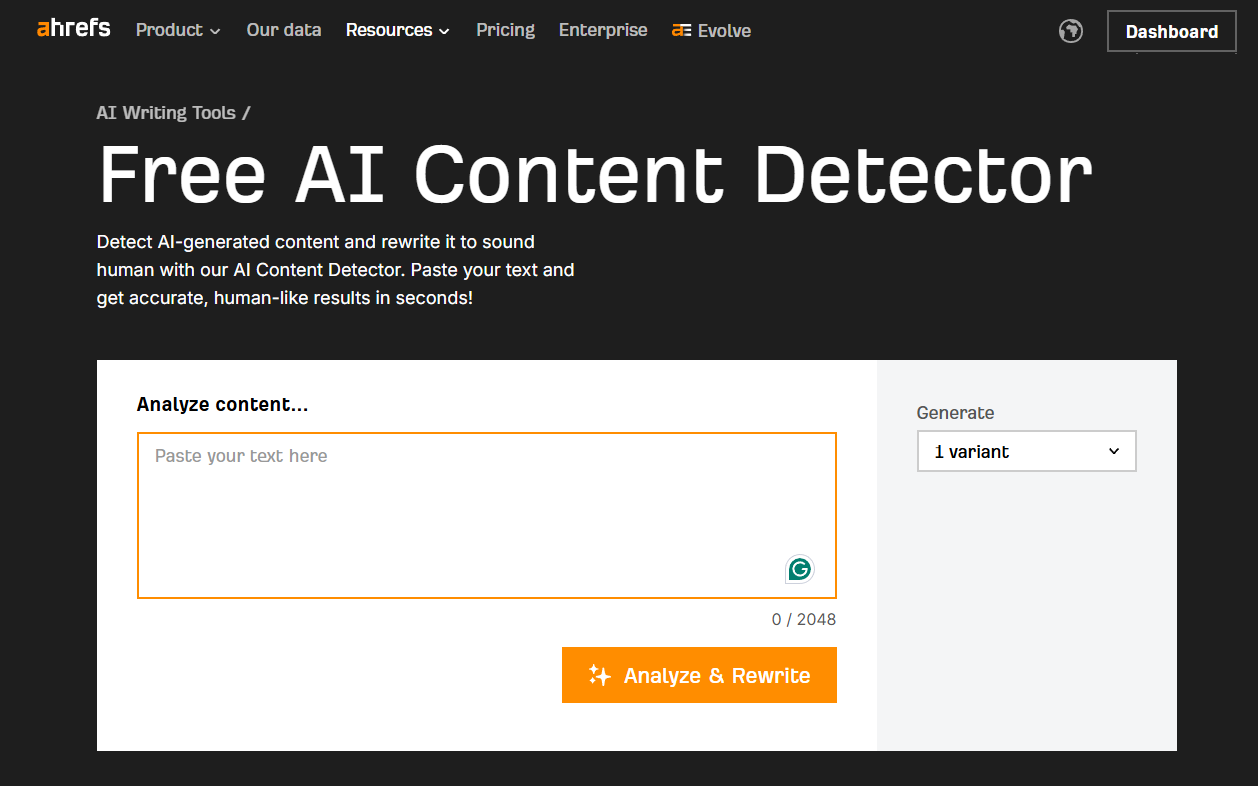
Task: Open the AI Writing Tools link
Action: (x=165, y=112)
